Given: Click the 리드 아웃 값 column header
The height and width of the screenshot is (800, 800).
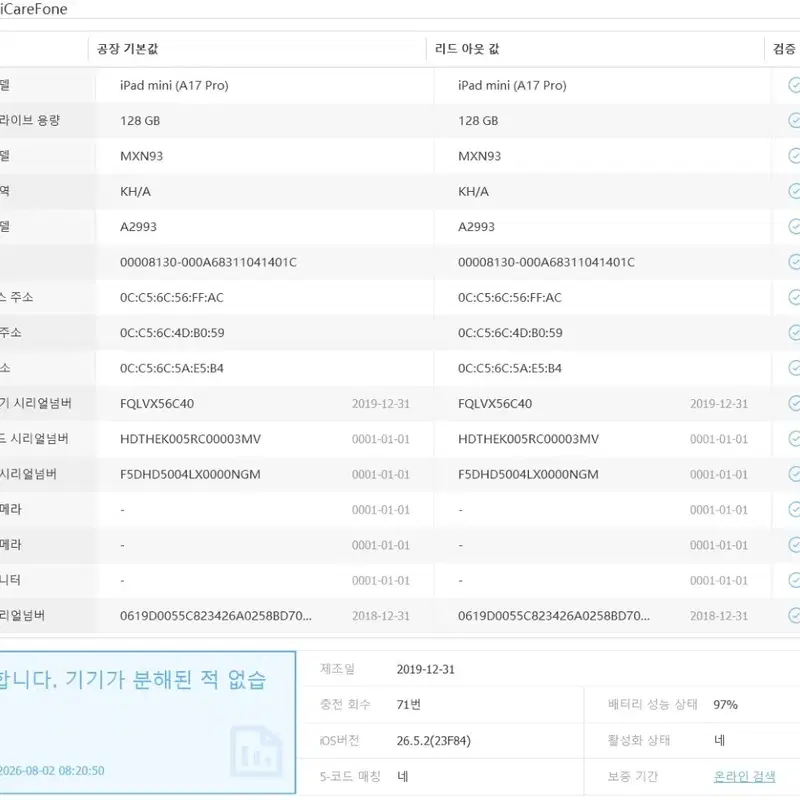Looking at the screenshot, I should [467, 49].
